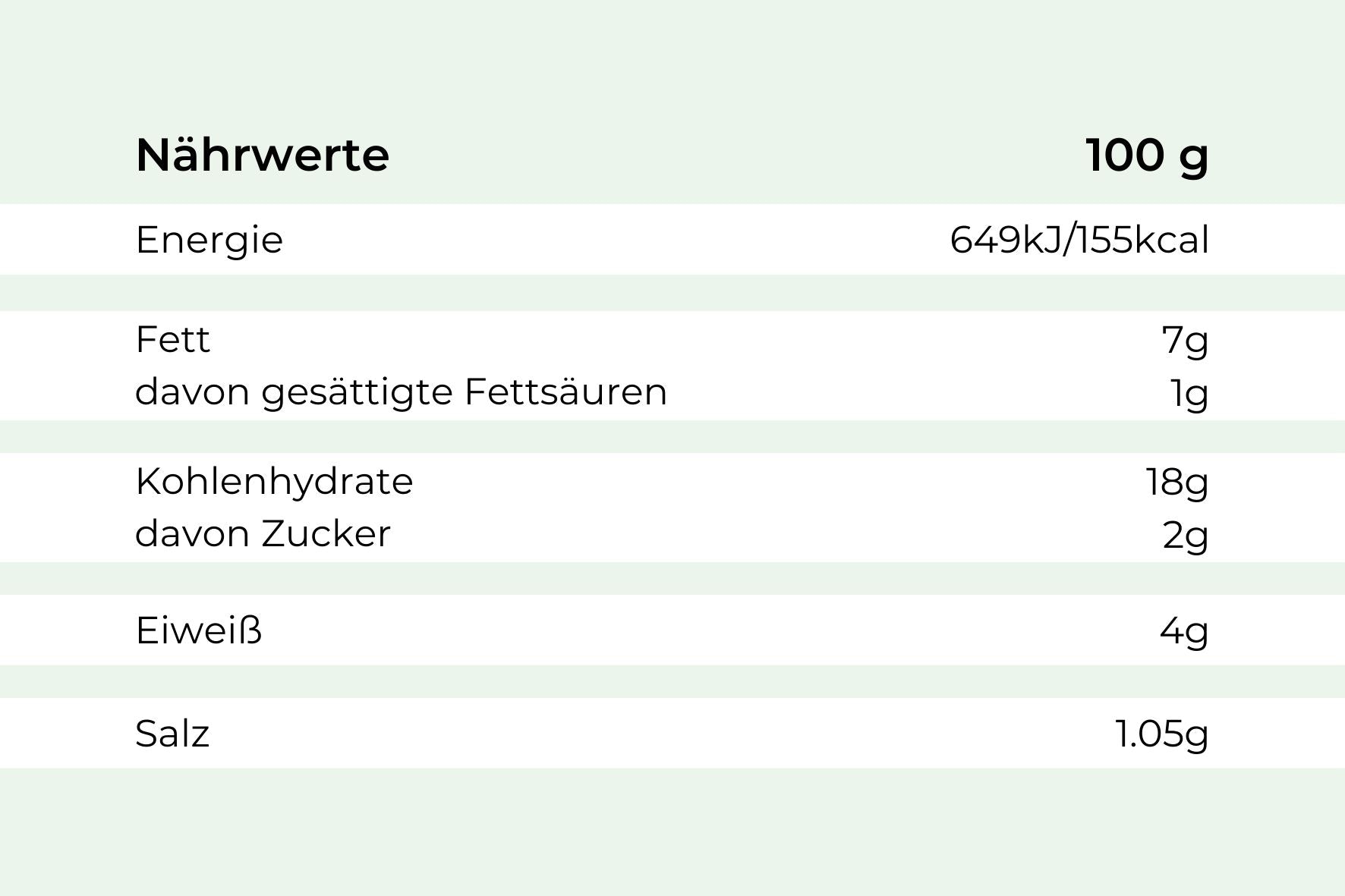The height and width of the screenshot is (896, 1345).
Task: Select the Energie row label
Action: pyautogui.click(x=209, y=240)
